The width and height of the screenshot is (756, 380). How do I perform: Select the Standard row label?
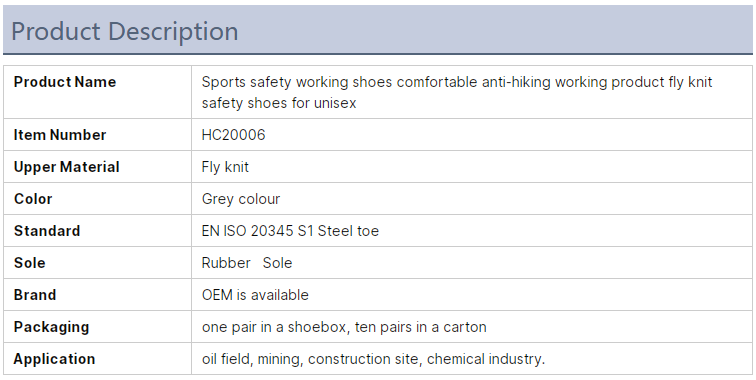coord(47,231)
